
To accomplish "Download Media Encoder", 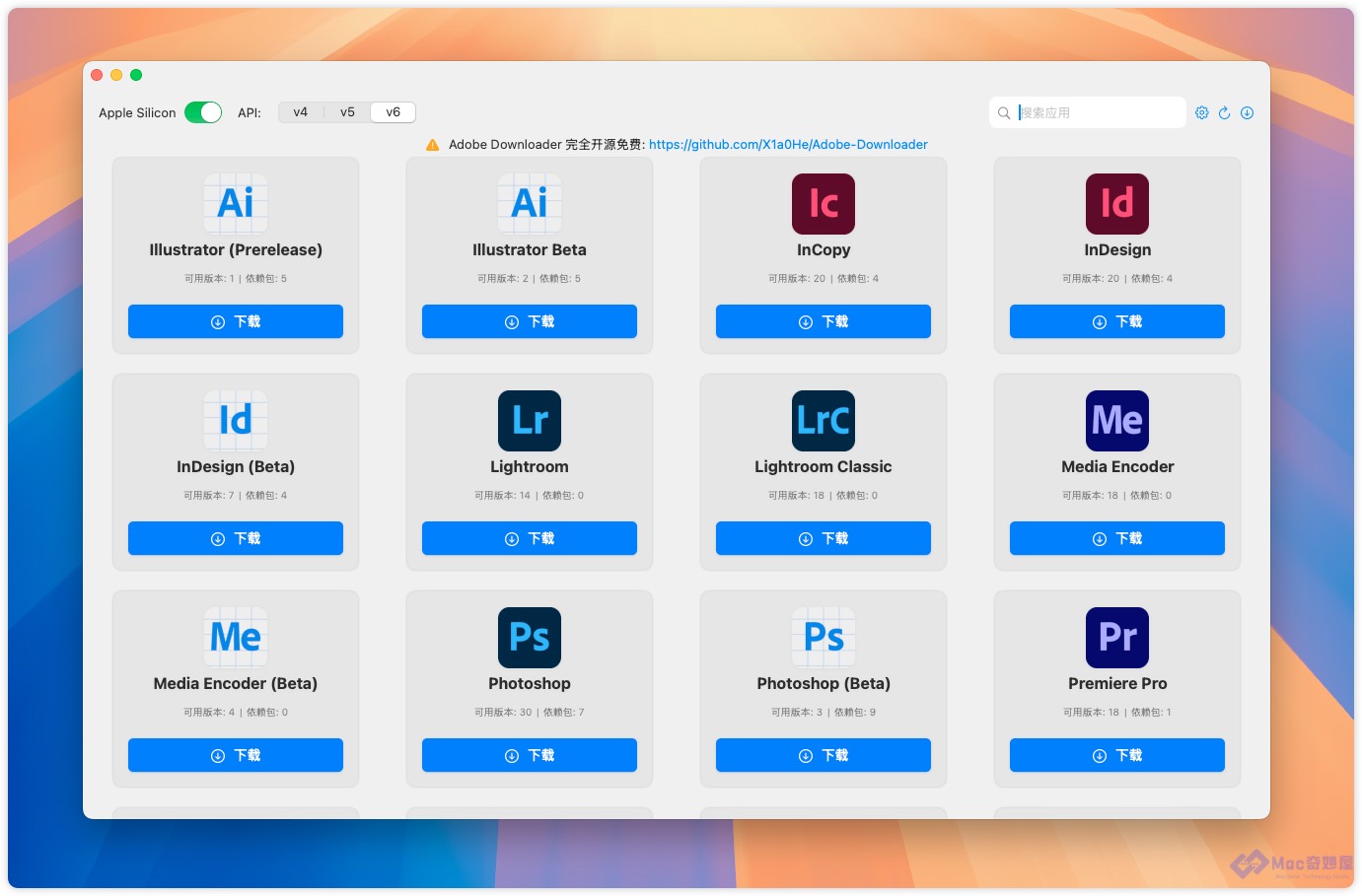I will coord(1117,538).
